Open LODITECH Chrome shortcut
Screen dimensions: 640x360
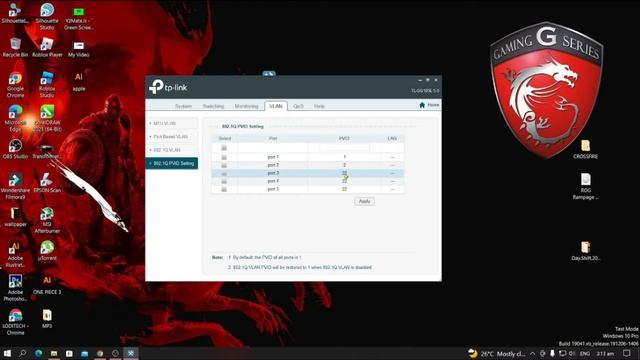click(x=15, y=322)
